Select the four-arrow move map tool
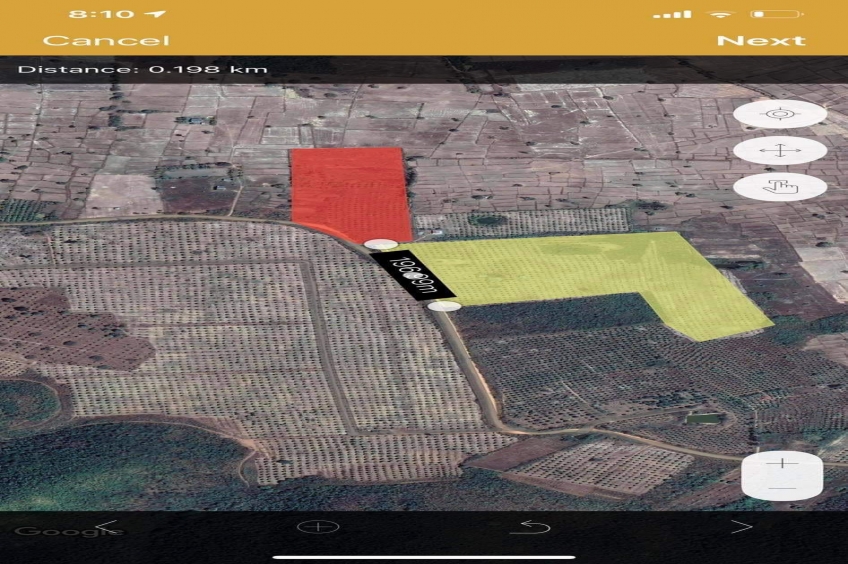Image resolution: width=848 pixels, height=564 pixels. 779,151
